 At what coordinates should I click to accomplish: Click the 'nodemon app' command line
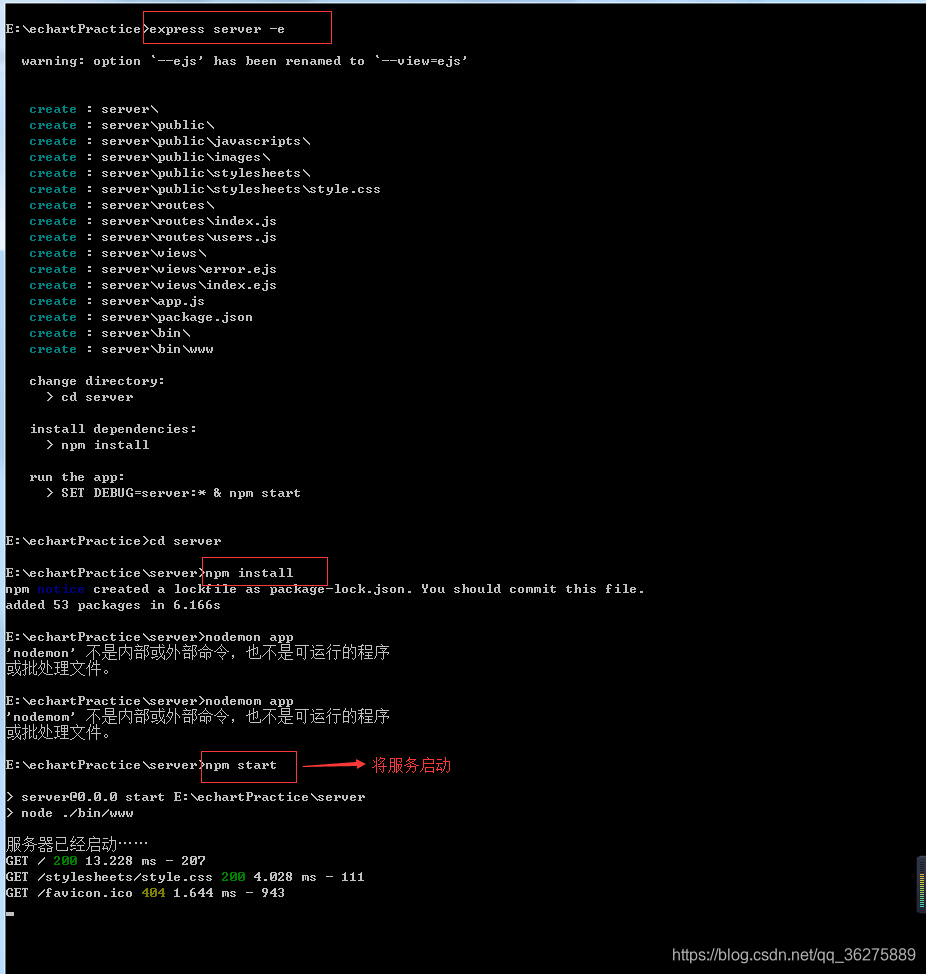pos(149,637)
